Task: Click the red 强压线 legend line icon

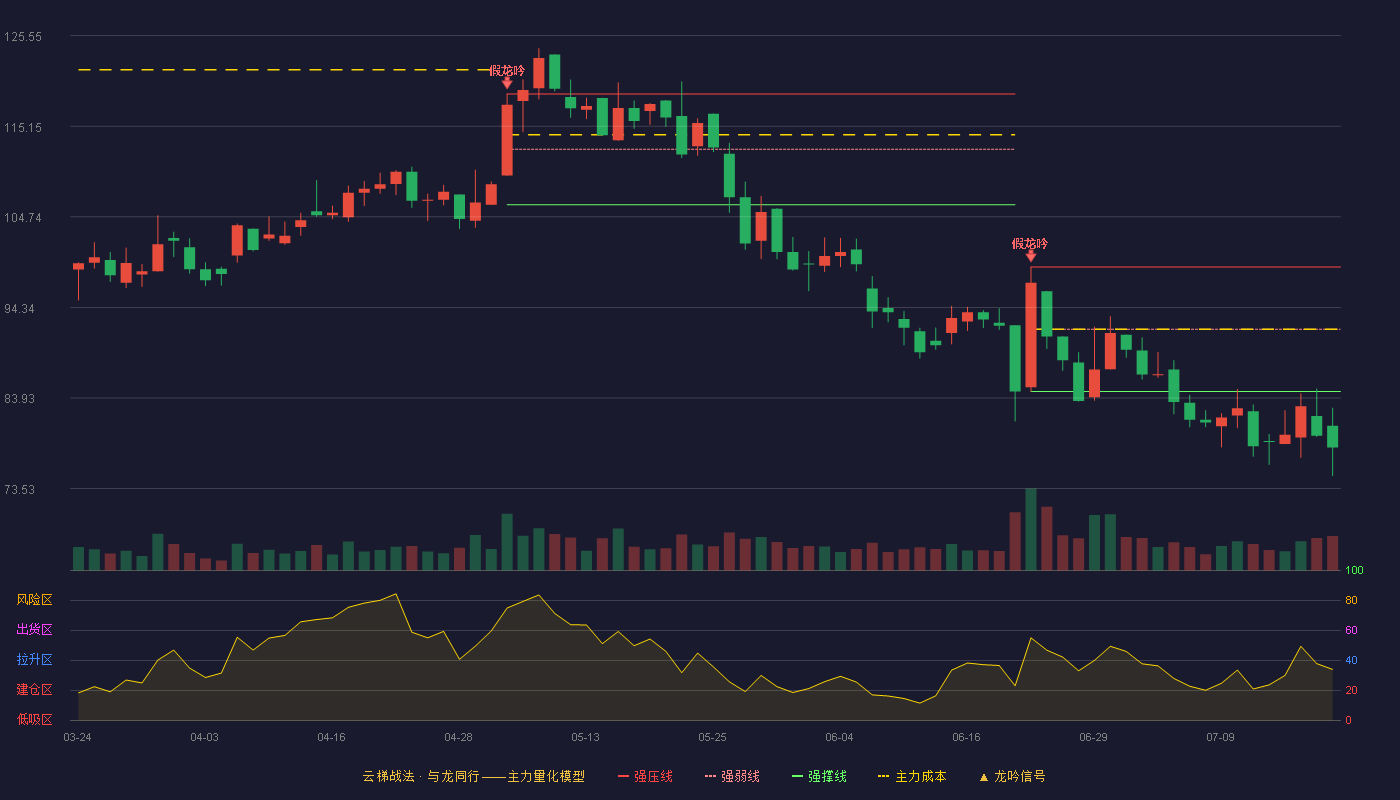Action: [x=623, y=776]
